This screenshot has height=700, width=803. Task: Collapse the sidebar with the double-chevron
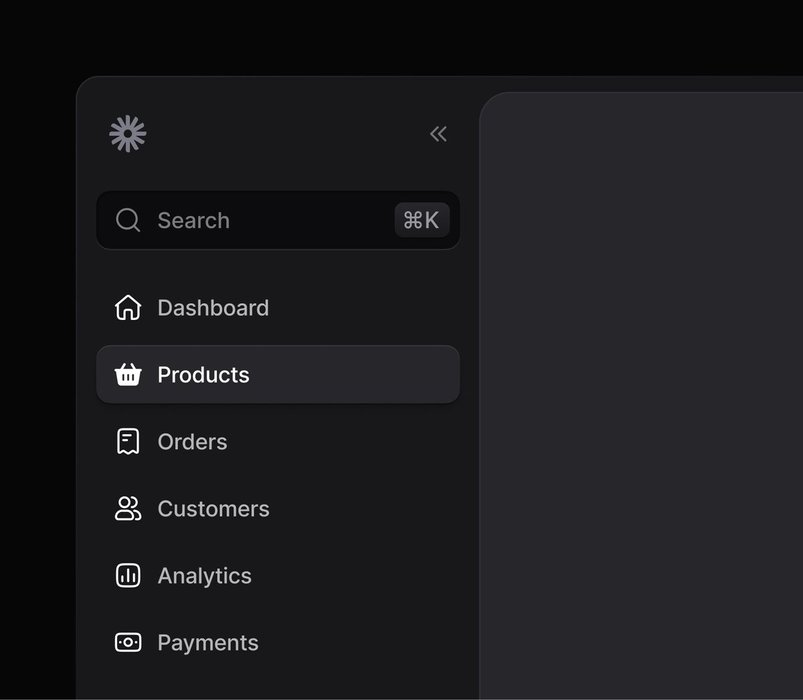click(x=438, y=134)
